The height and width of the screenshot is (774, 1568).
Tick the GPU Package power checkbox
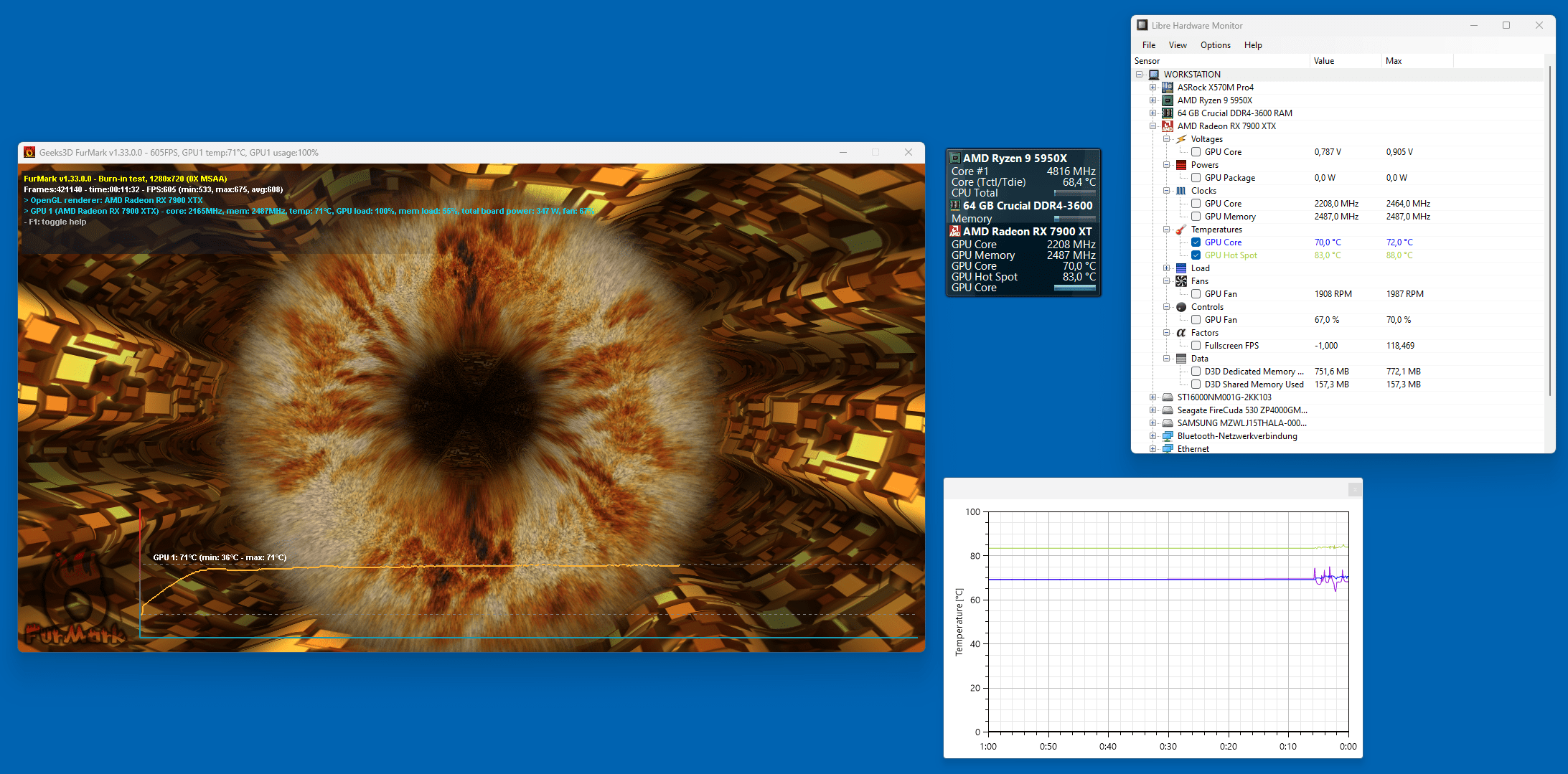[x=1196, y=178]
